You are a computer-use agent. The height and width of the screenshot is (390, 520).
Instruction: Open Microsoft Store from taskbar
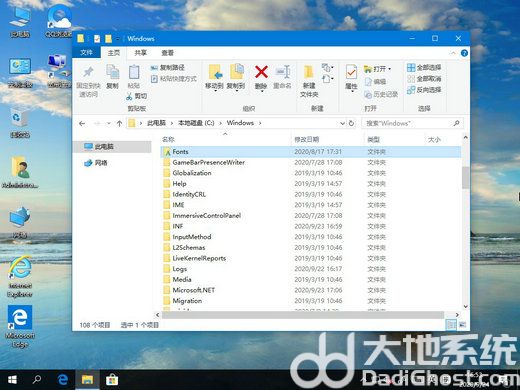click(112, 380)
